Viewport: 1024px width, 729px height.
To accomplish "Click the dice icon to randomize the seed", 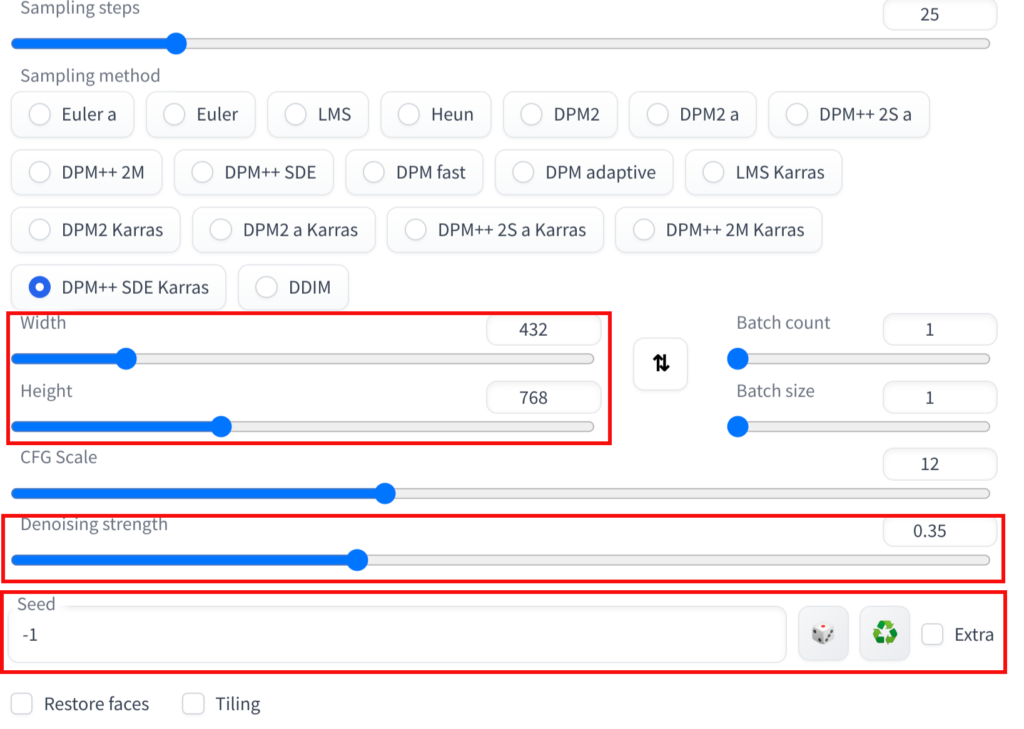I will 823,633.
